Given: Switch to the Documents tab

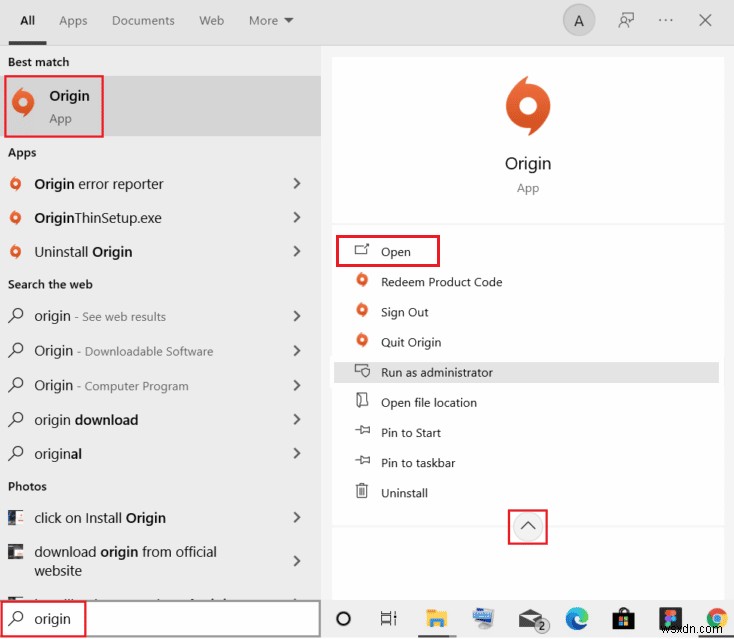Looking at the screenshot, I should pyautogui.click(x=143, y=21).
